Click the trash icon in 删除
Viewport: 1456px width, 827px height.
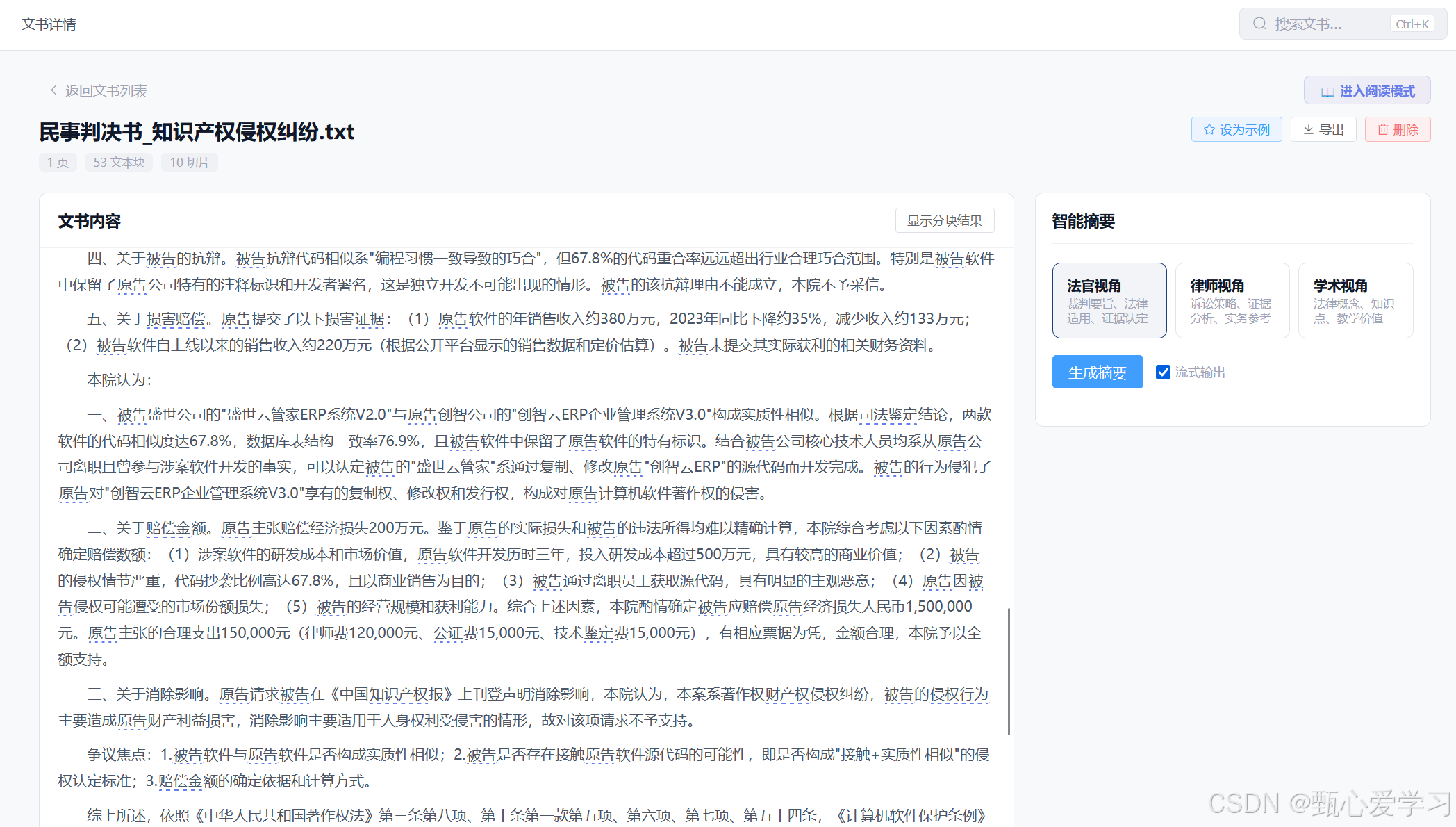pyautogui.click(x=1383, y=130)
